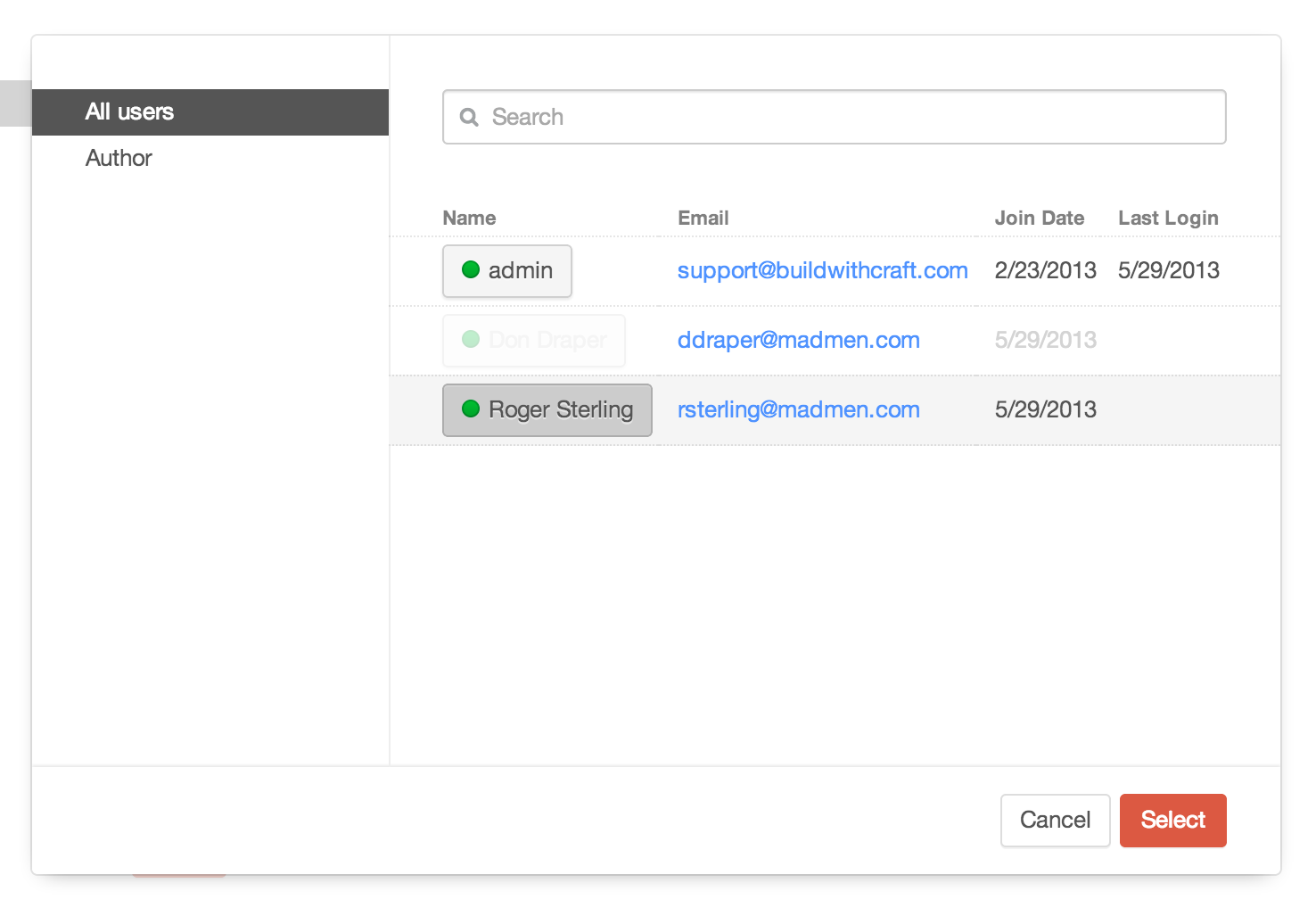Click the Roger Sterling name chip
This screenshot has height=908, width=1316.
(x=547, y=409)
